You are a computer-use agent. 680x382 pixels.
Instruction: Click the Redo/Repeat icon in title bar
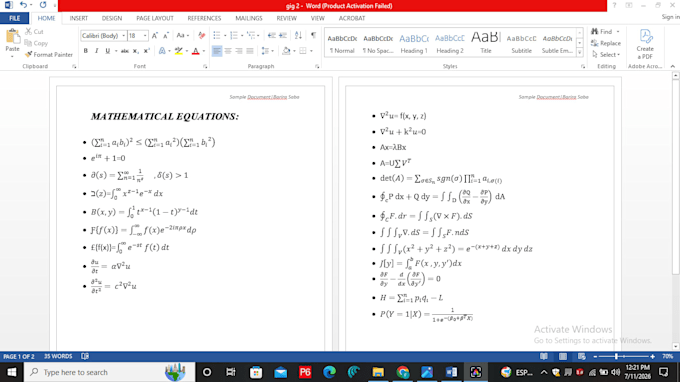click(42, 5)
